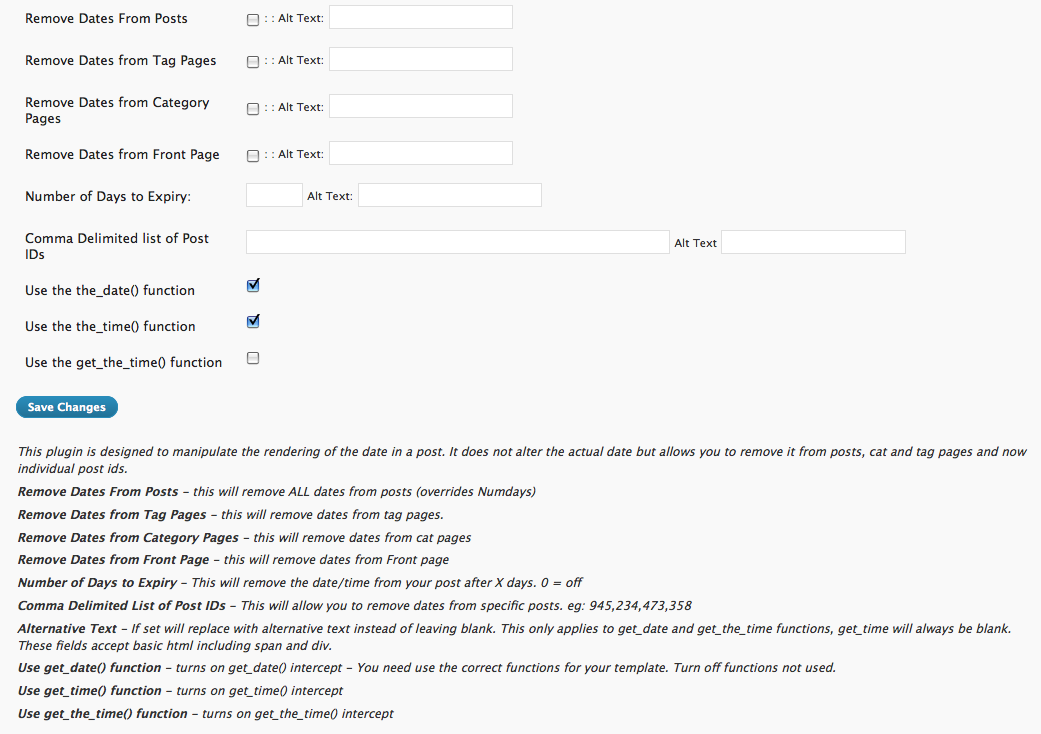Enable the Use the get_the_time() function checkbox
The image size is (1041, 734).
tap(253, 358)
